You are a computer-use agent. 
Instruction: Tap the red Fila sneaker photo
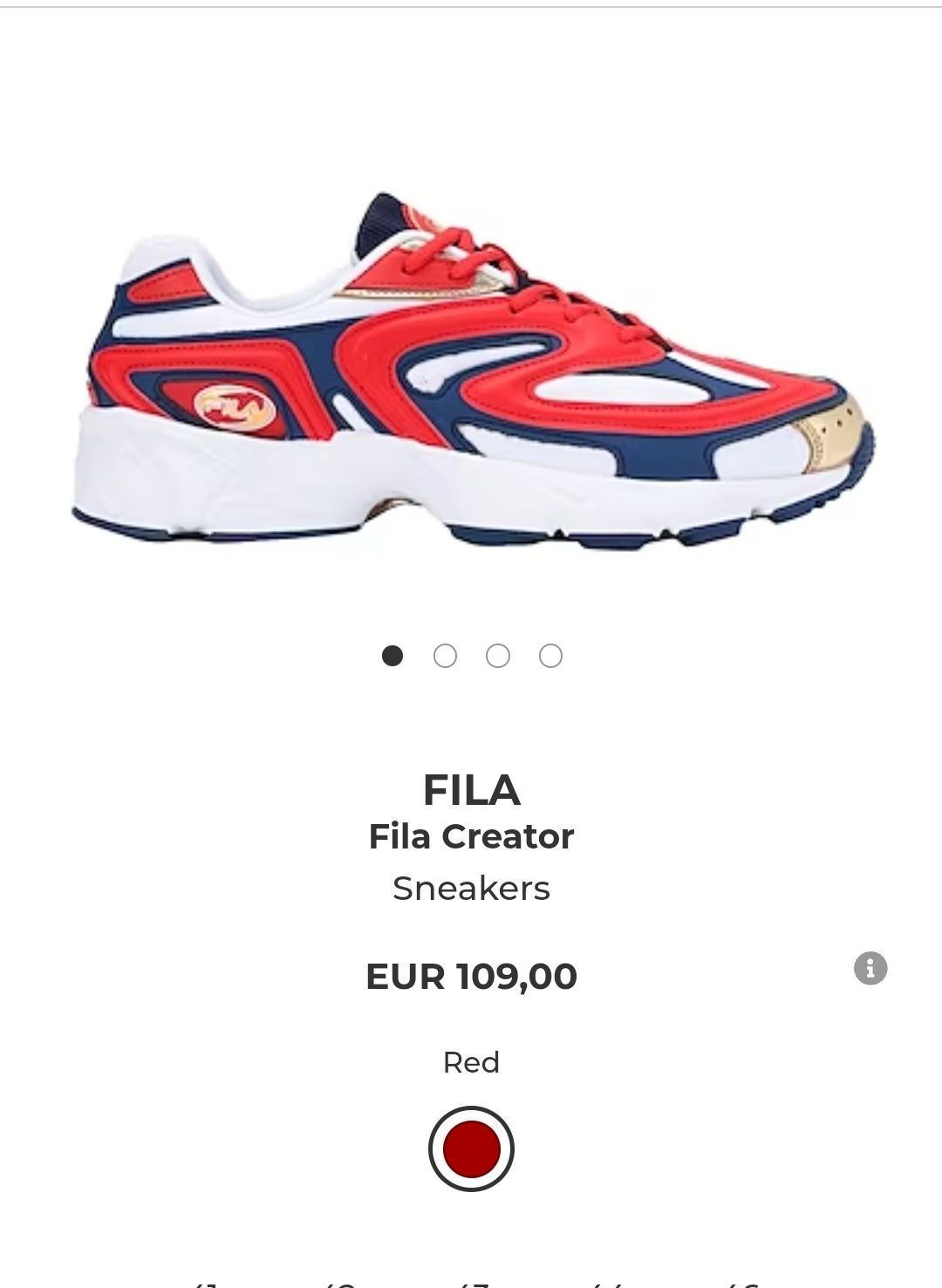[x=474, y=371]
